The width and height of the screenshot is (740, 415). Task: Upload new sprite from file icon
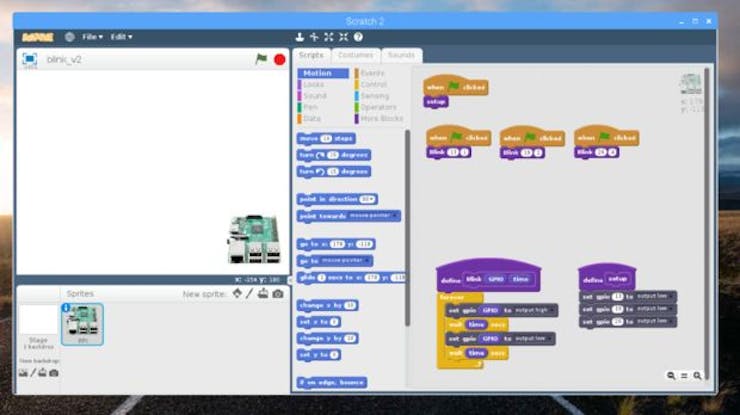263,294
